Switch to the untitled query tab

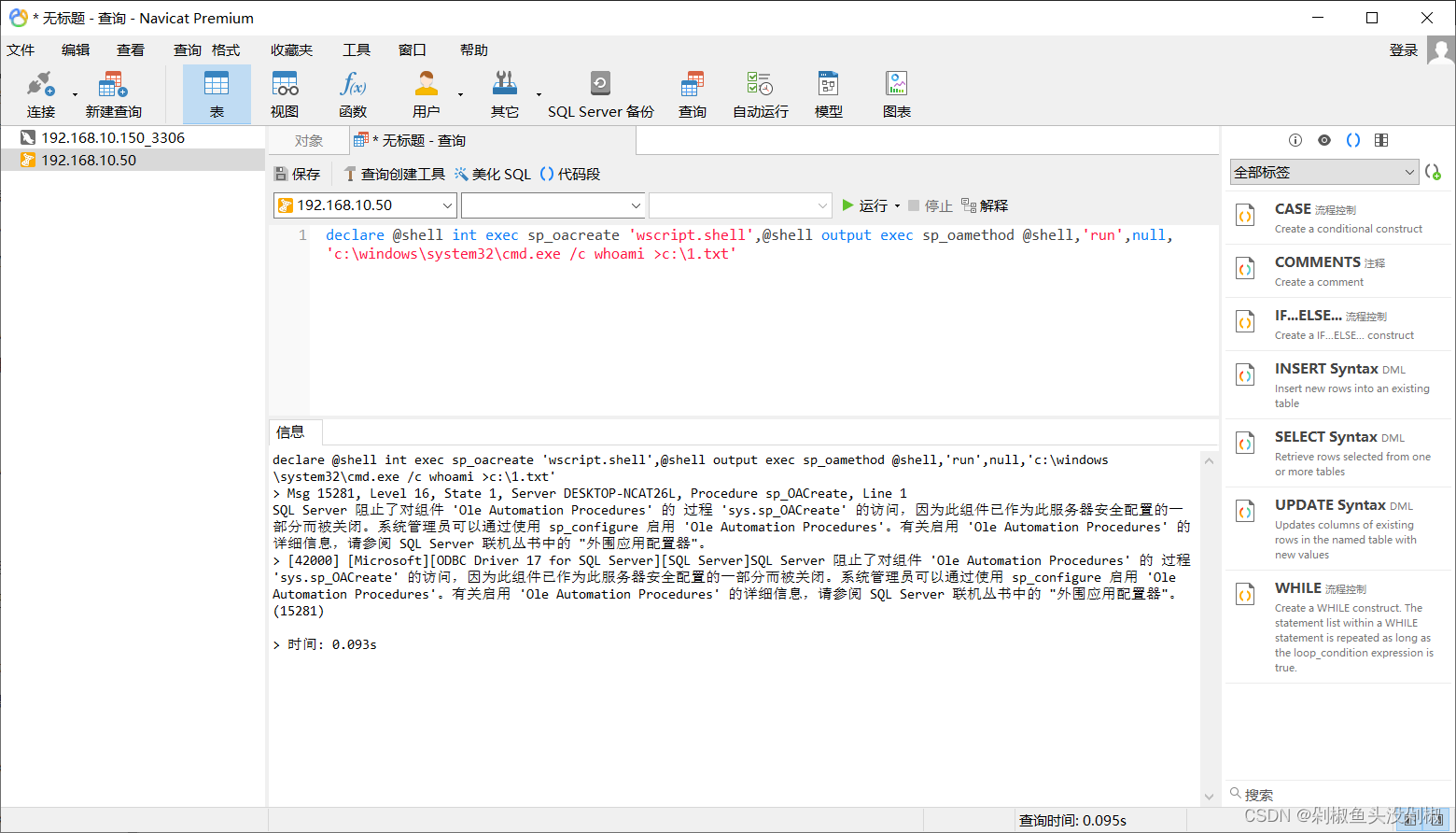click(493, 141)
